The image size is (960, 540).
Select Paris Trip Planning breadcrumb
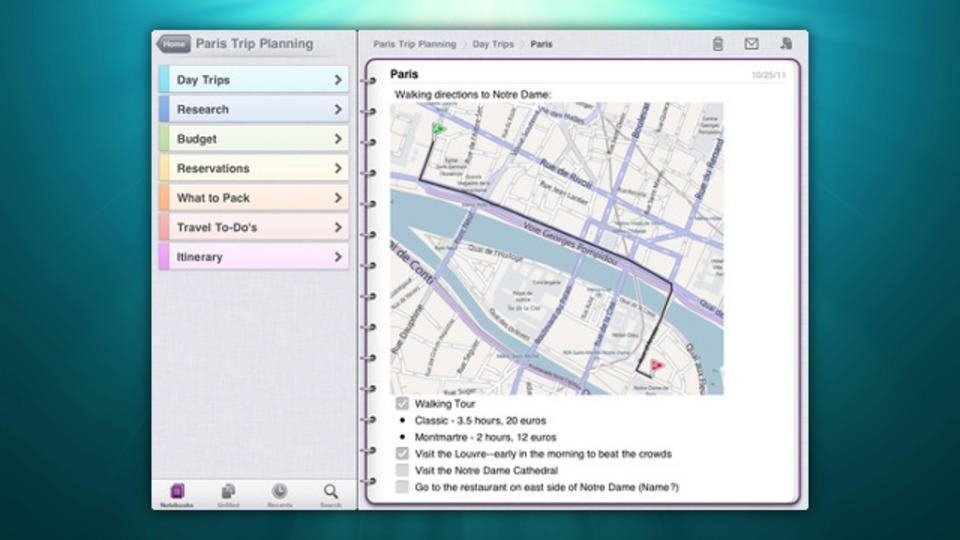tap(414, 44)
